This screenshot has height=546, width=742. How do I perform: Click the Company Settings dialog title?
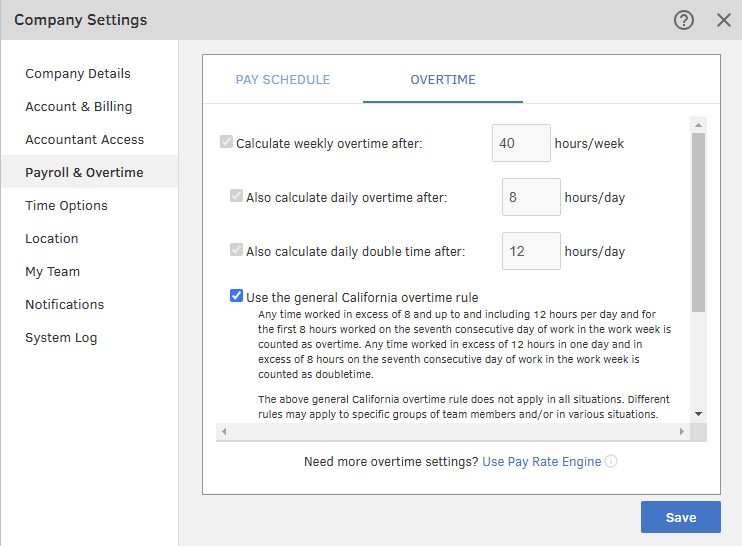[x=80, y=20]
